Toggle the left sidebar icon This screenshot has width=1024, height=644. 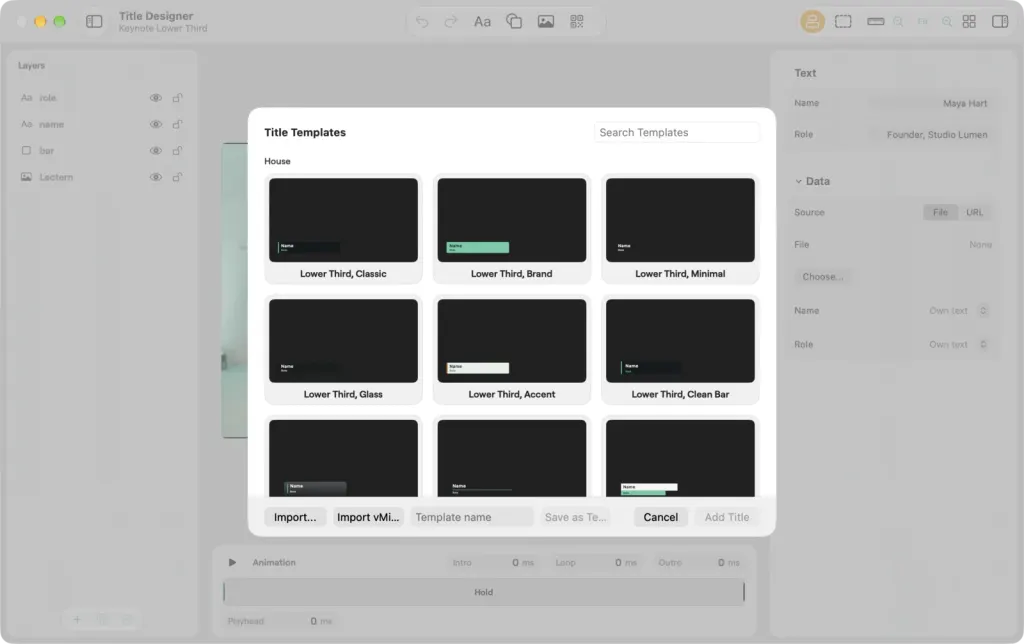[x=94, y=22]
